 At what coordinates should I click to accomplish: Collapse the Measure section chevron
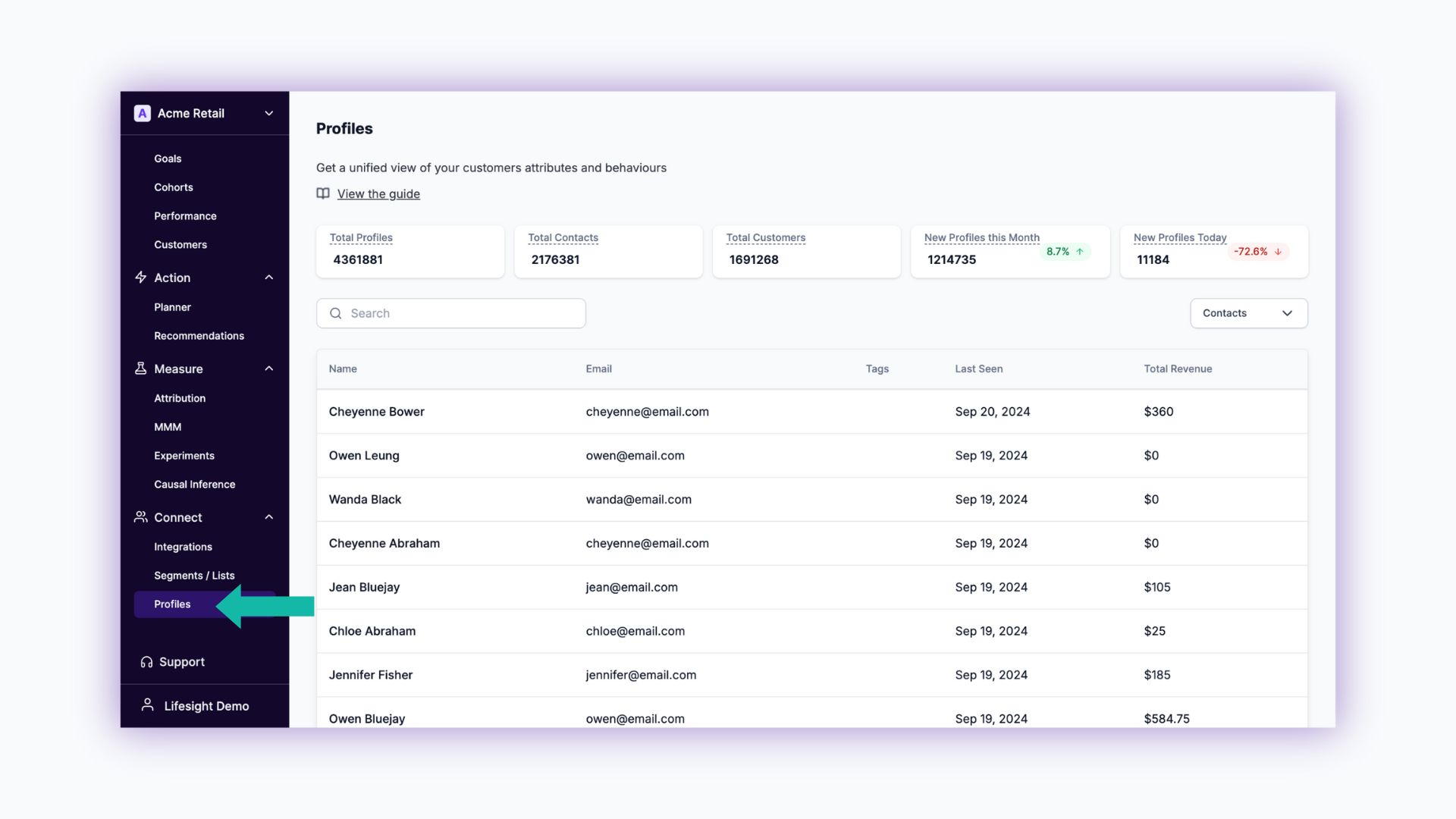click(x=268, y=369)
